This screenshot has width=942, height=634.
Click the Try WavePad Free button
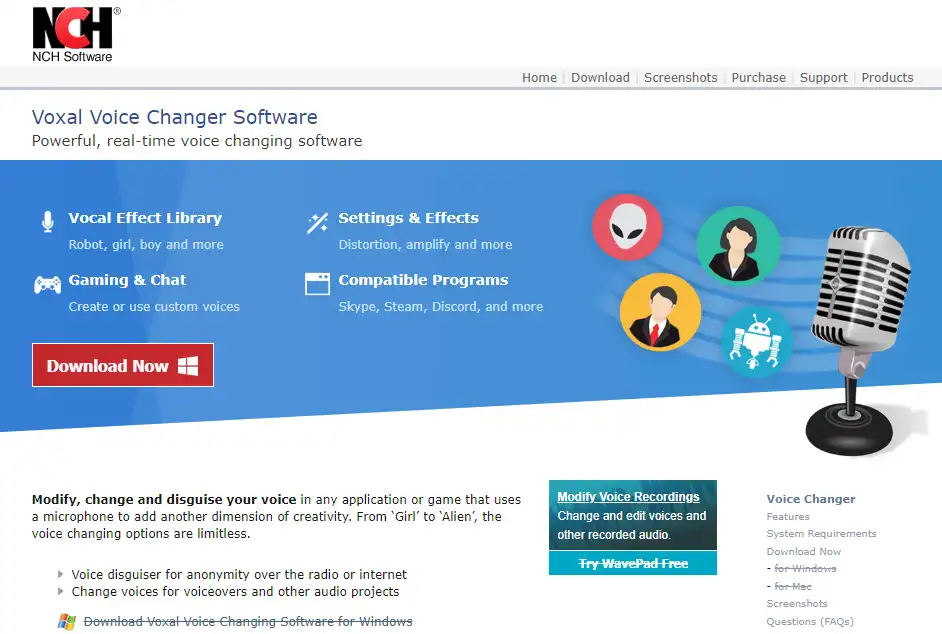[x=633, y=563]
